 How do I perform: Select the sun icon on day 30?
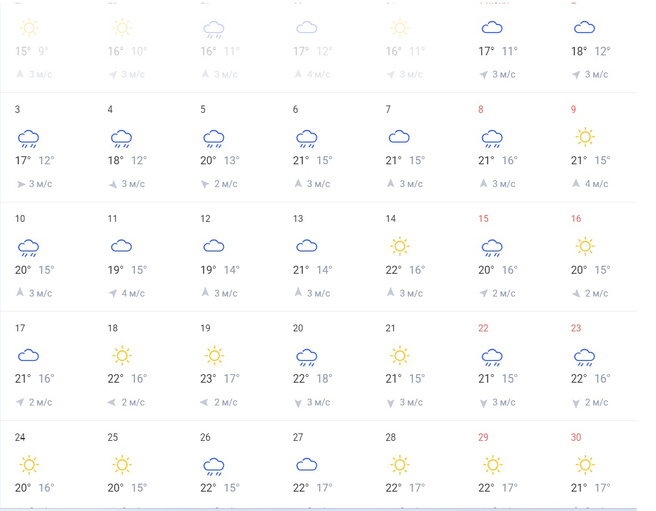(584, 464)
